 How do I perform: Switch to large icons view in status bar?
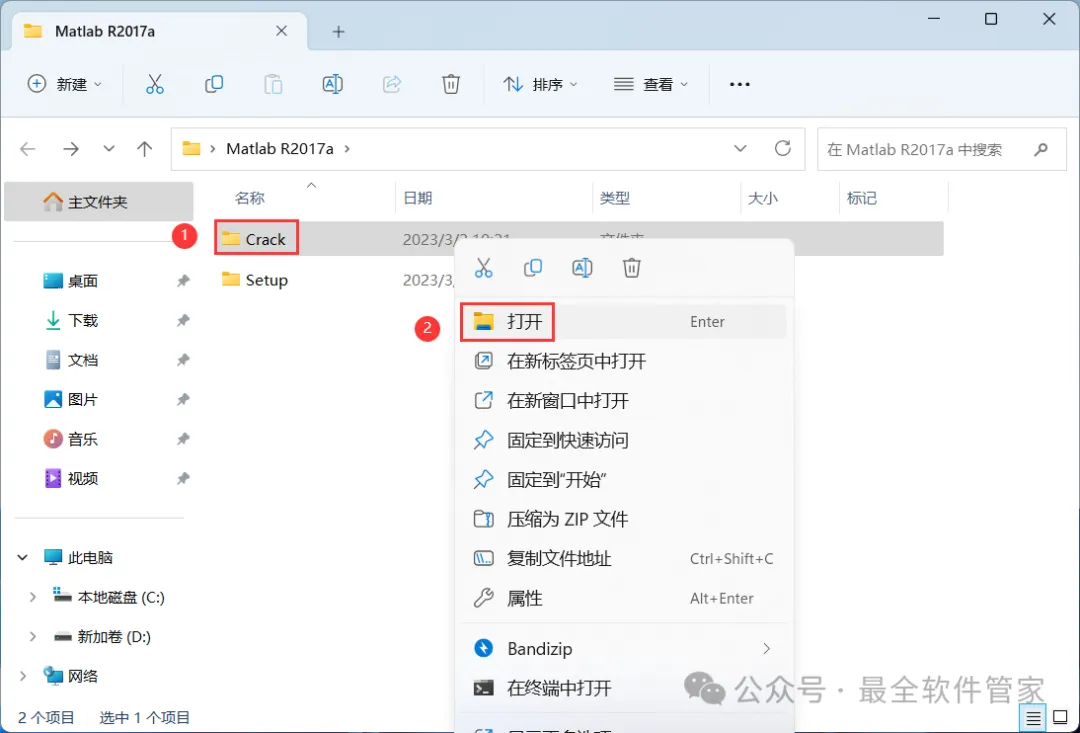point(1061,719)
